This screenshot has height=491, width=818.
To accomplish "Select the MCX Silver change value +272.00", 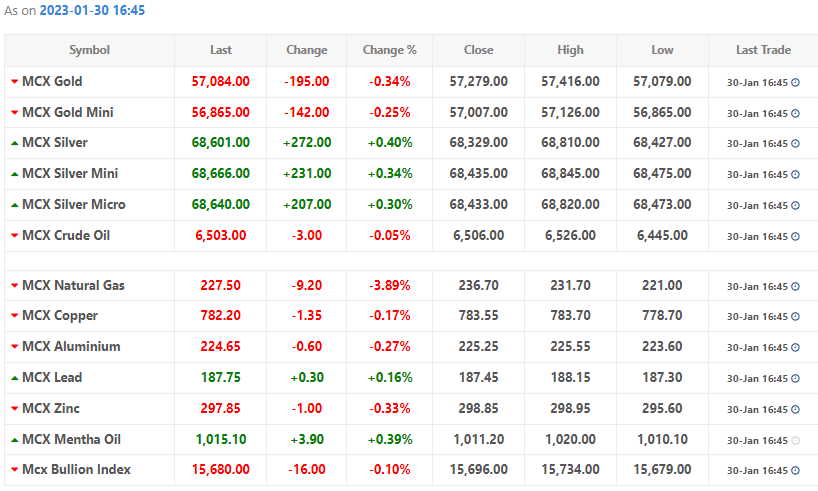I will [307, 142].
